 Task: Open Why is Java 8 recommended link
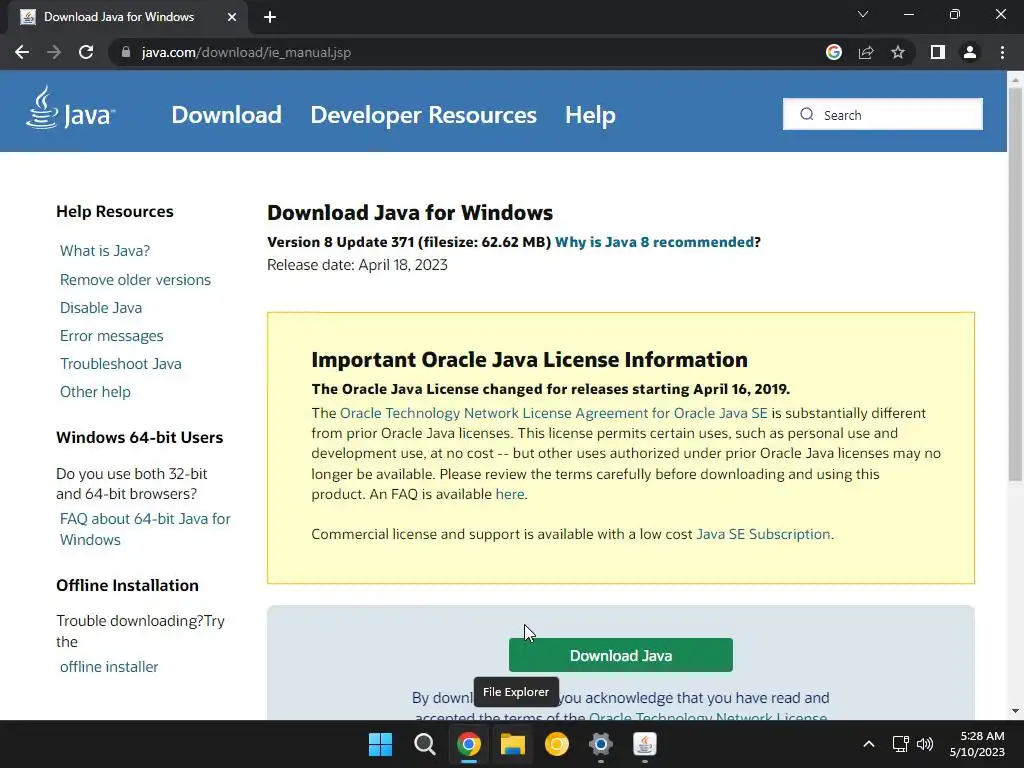(x=654, y=242)
